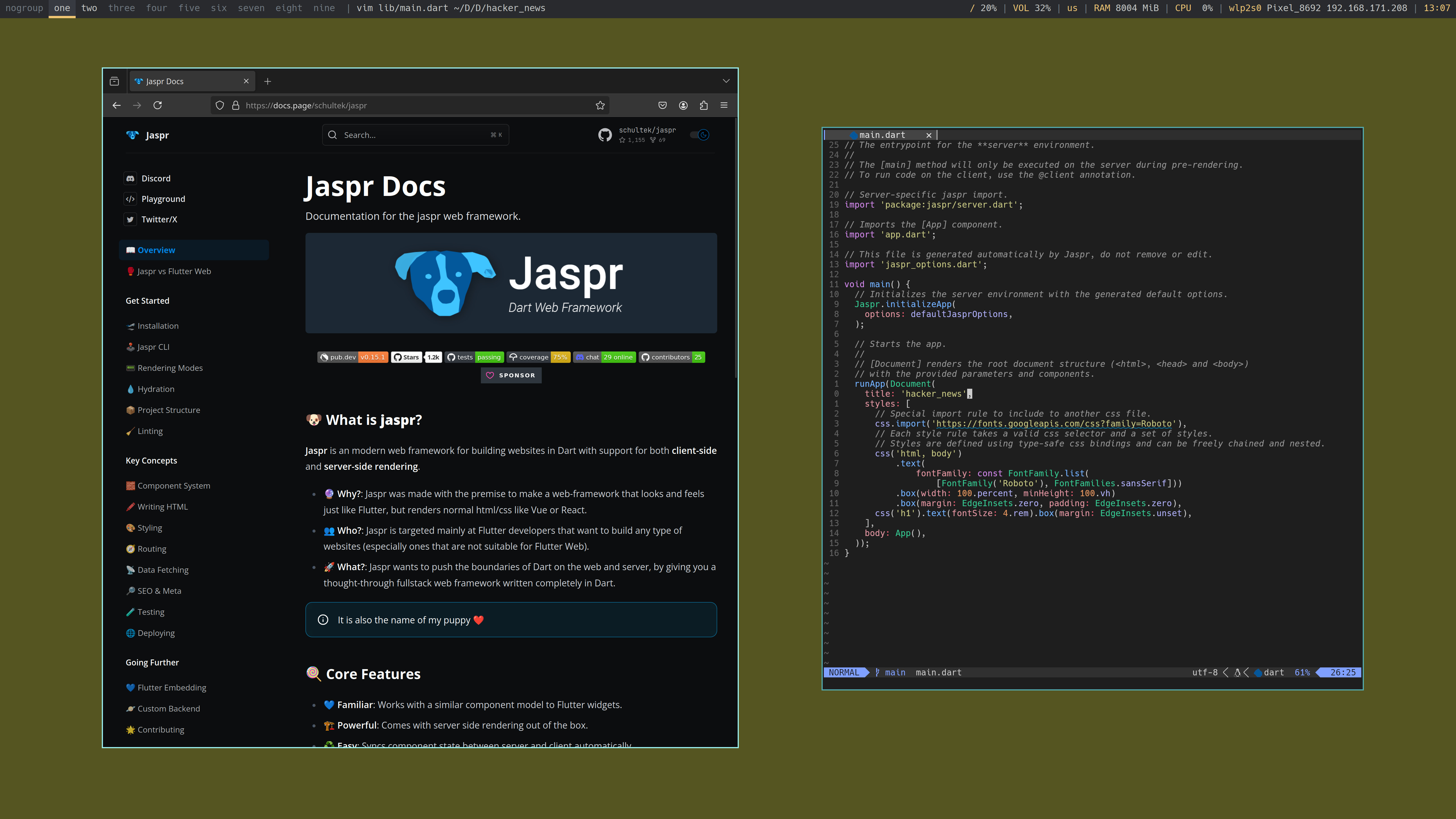Screen dimensions: 1456x819
Task: Click the back navigation arrow
Action: coord(116,105)
